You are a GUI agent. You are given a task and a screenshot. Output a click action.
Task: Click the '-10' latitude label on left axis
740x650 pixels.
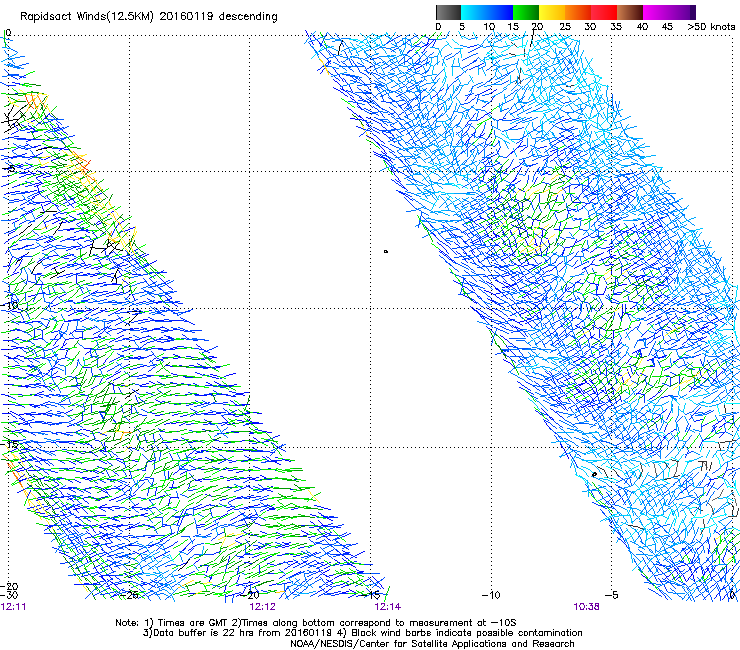tap(11, 305)
